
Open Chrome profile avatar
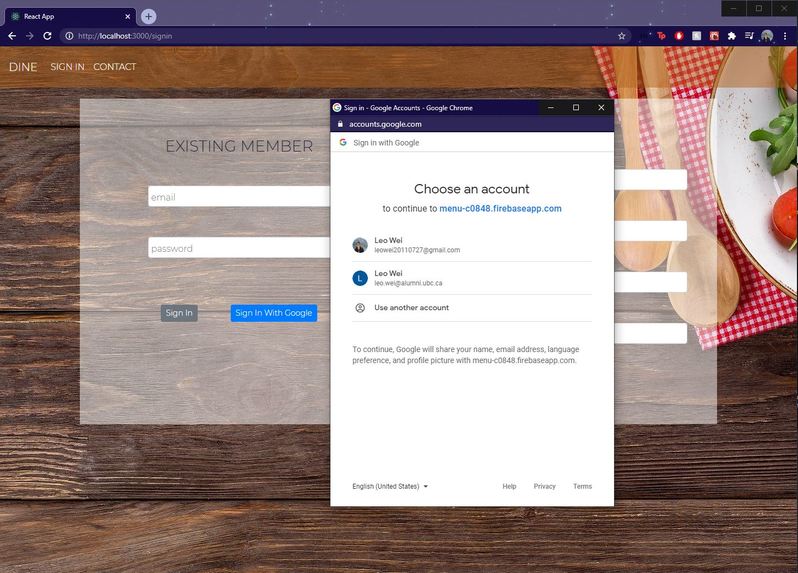click(x=767, y=36)
